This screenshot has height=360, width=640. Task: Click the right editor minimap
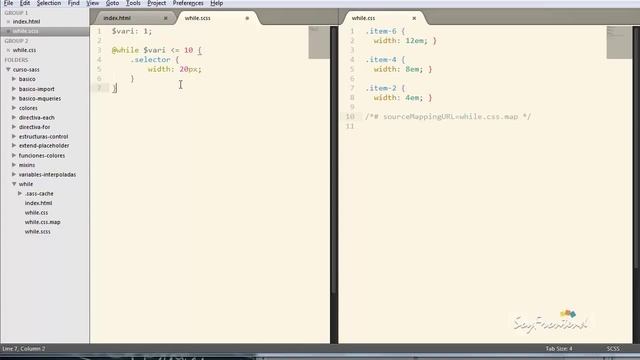point(619,42)
